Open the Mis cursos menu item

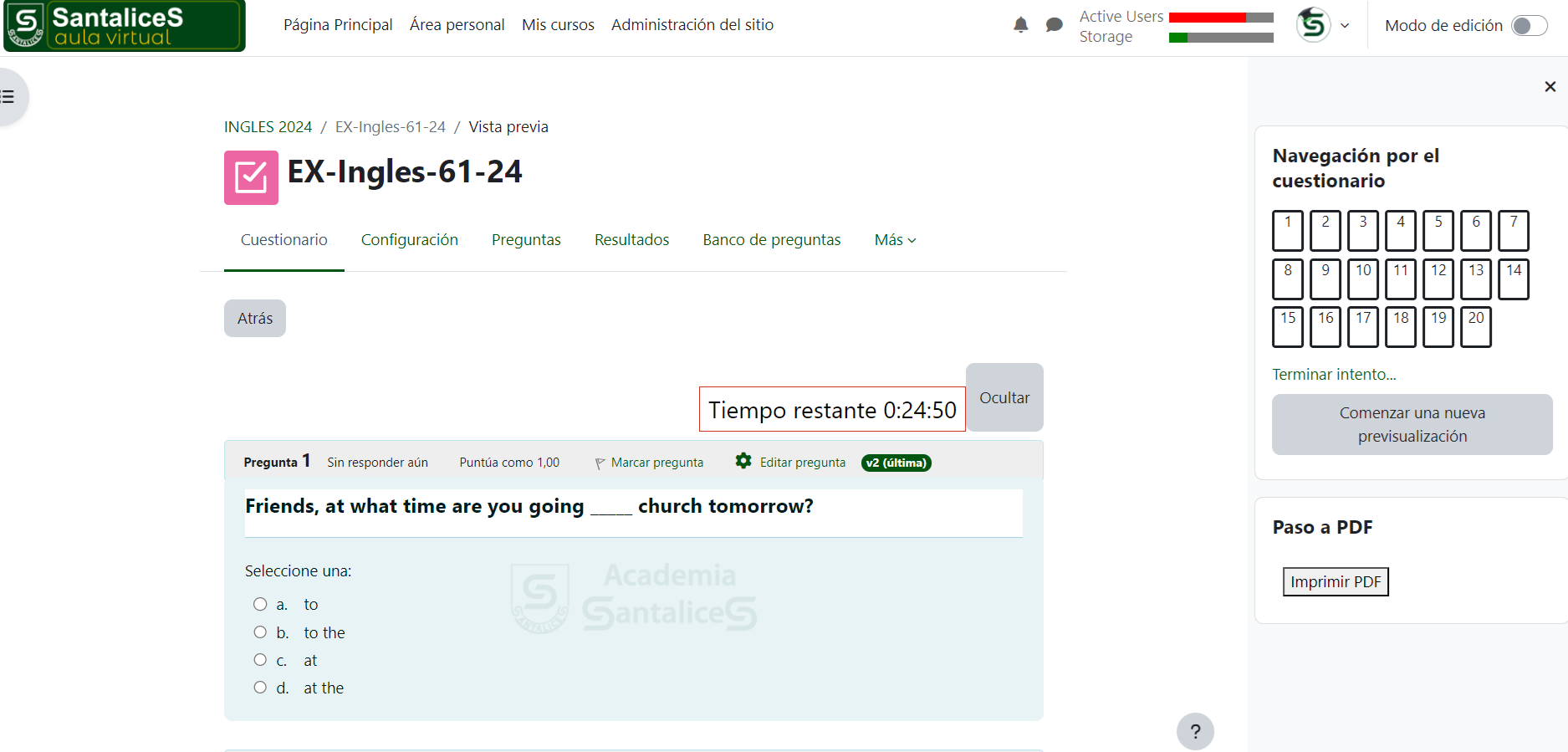[558, 25]
